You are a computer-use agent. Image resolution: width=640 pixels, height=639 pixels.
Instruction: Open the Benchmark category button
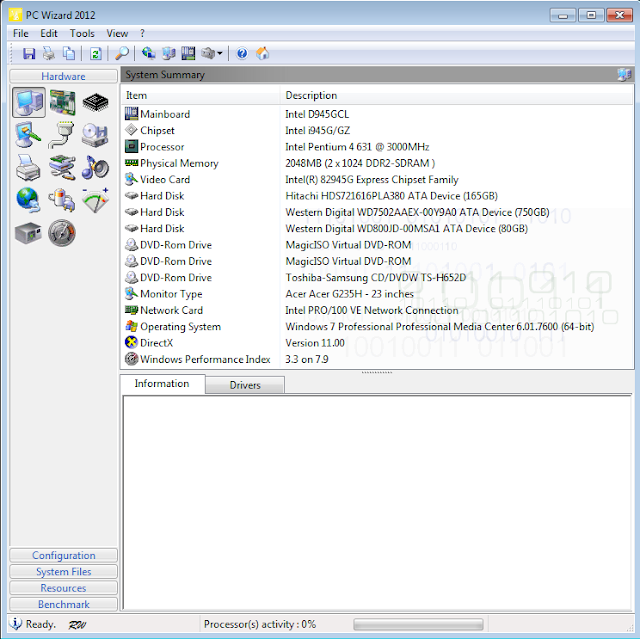click(x=63, y=604)
